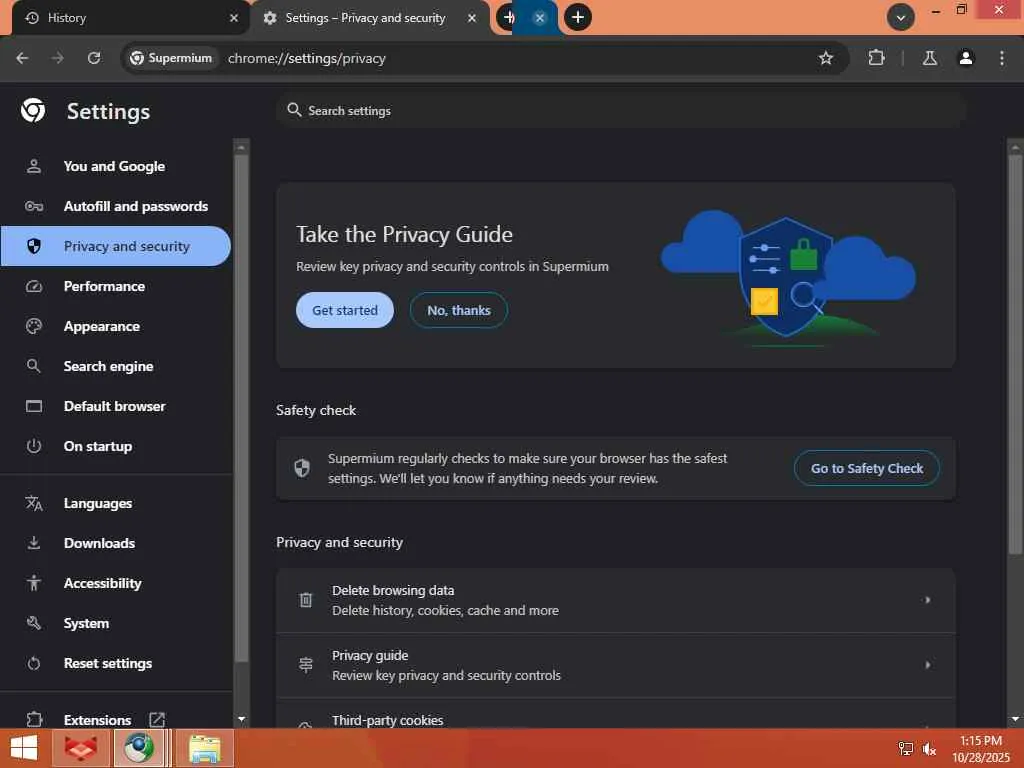
Task: Open System settings
Action: pyautogui.click(x=114, y=623)
